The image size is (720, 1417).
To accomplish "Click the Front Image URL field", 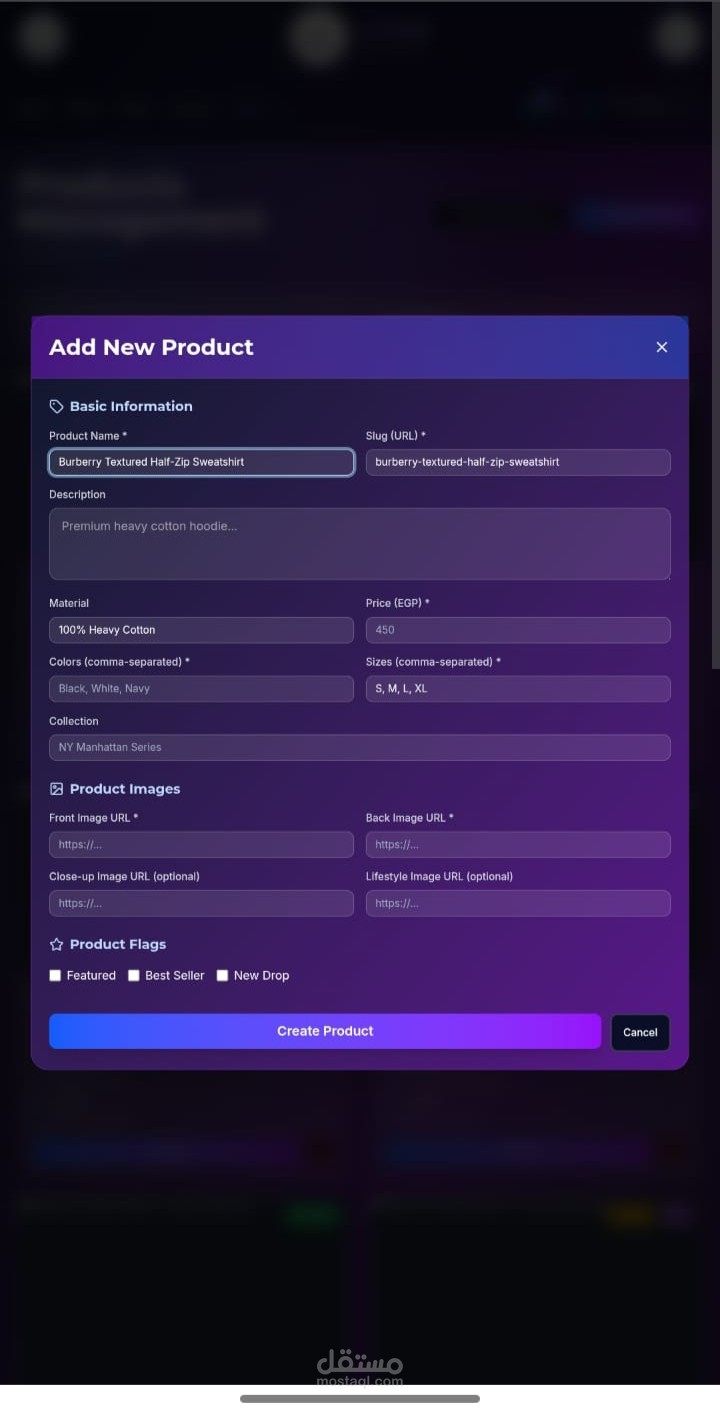I will coord(201,845).
